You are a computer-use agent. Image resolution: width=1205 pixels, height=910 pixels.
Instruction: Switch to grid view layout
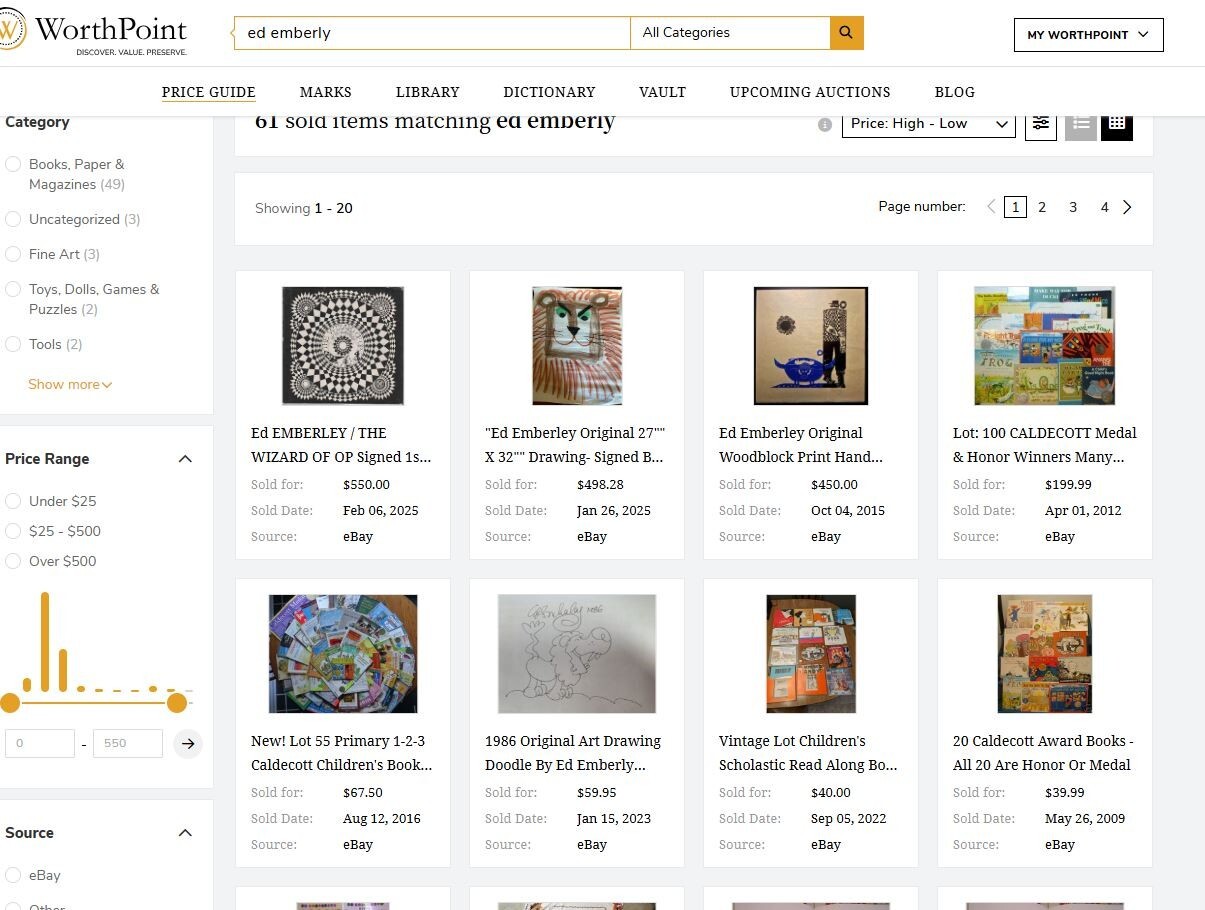pyautogui.click(x=1117, y=124)
